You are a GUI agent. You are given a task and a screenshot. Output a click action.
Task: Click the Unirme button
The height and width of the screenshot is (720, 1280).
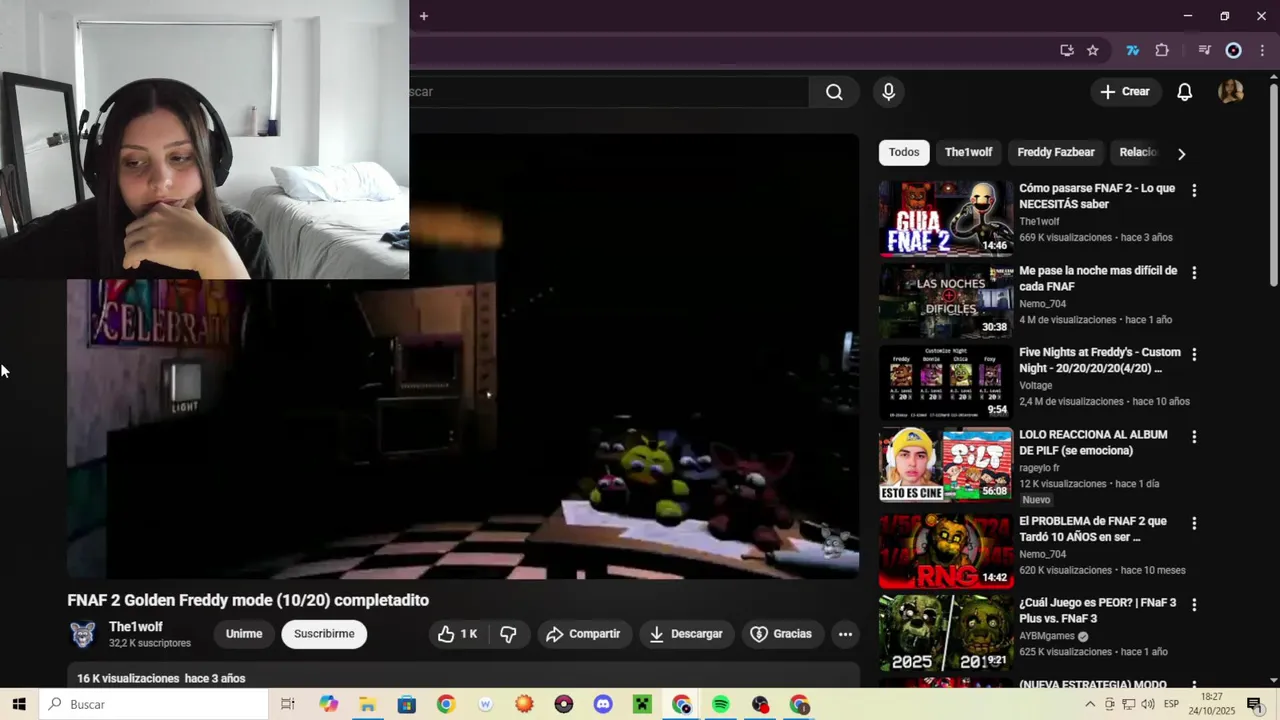[244, 634]
